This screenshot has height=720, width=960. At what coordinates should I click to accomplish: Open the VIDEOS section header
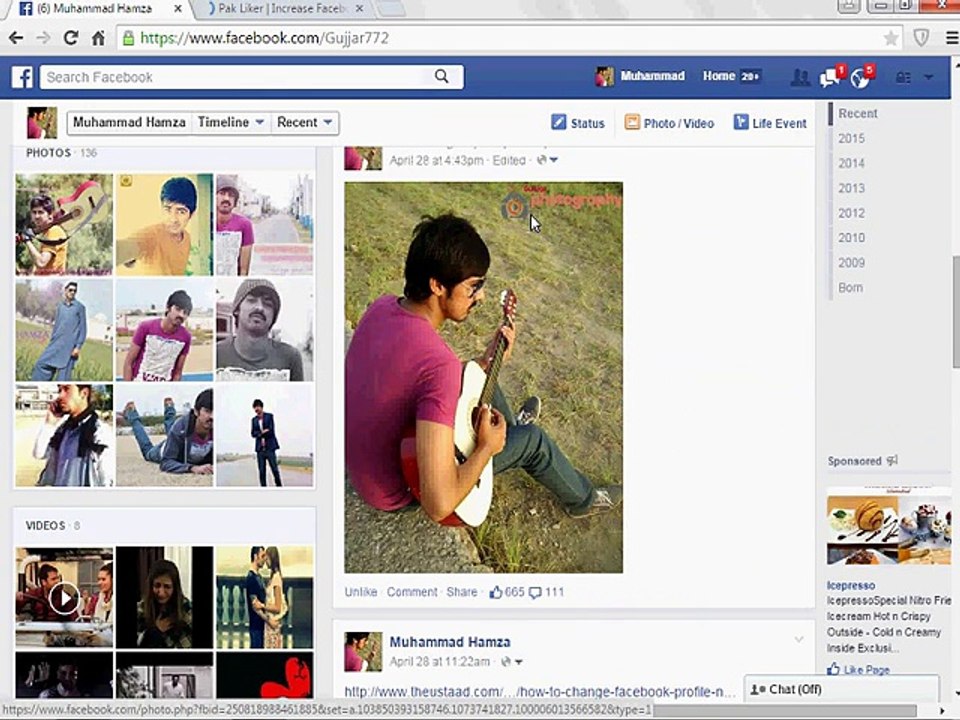(x=45, y=525)
